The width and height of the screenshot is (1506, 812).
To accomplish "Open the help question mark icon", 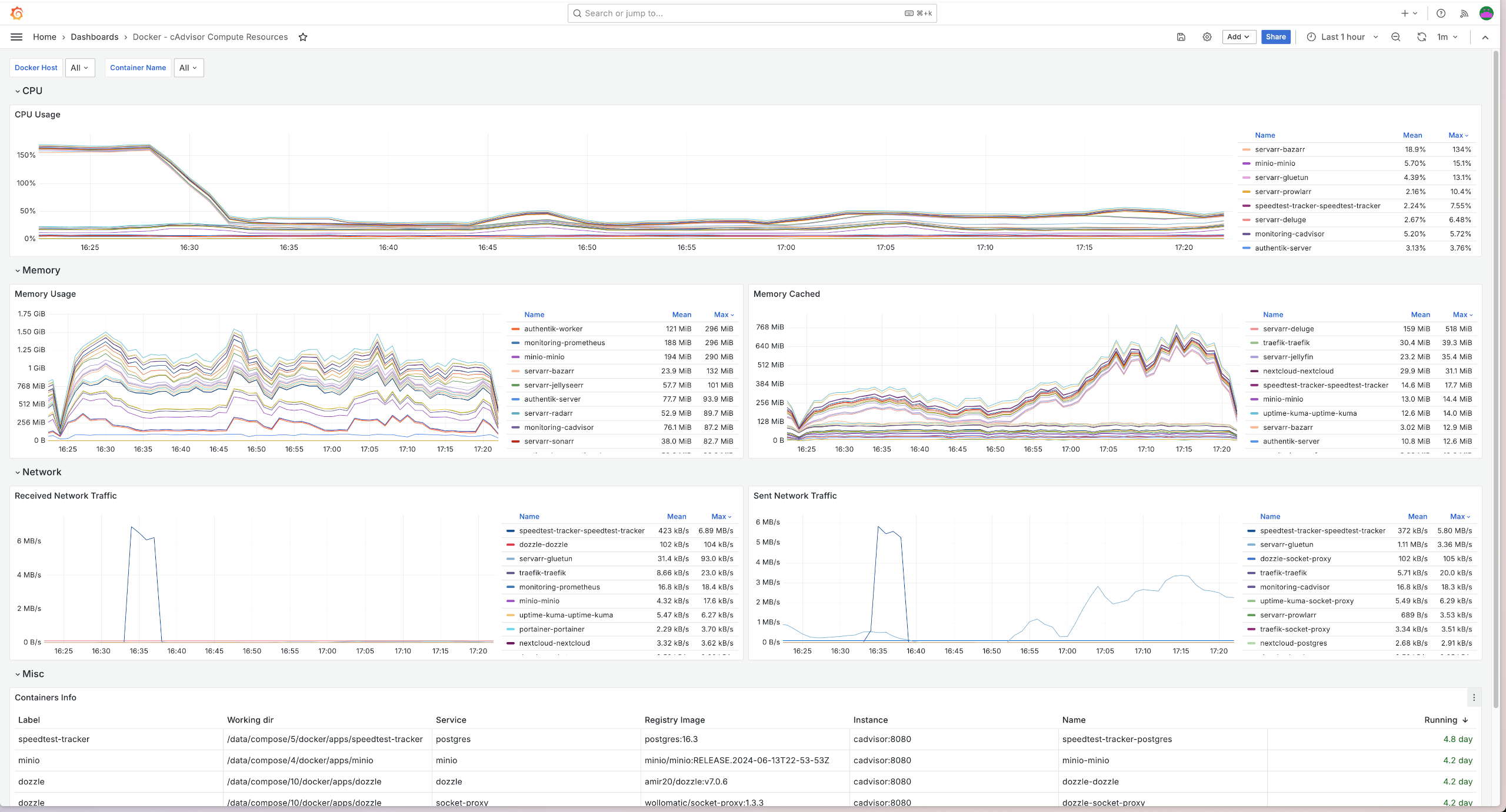I will tap(1441, 14).
